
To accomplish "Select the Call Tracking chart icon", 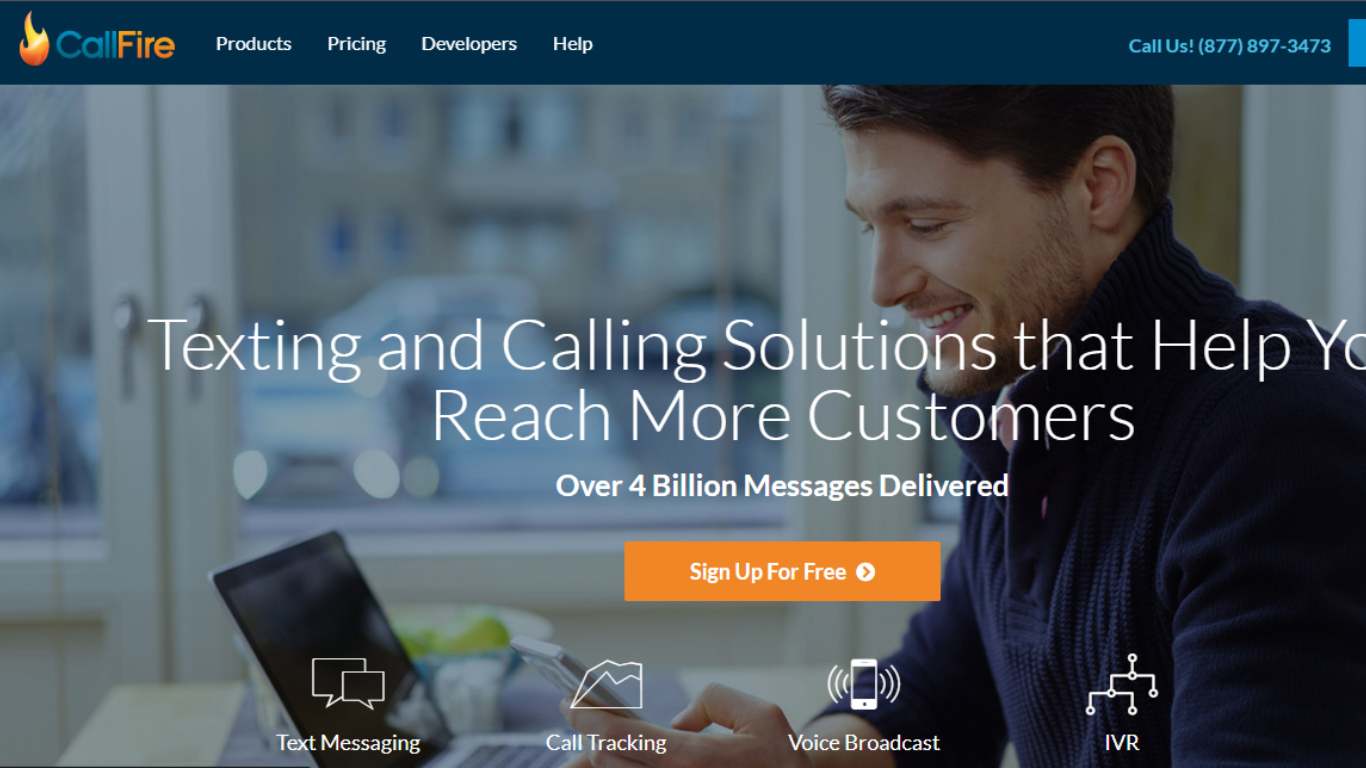I will (x=606, y=684).
